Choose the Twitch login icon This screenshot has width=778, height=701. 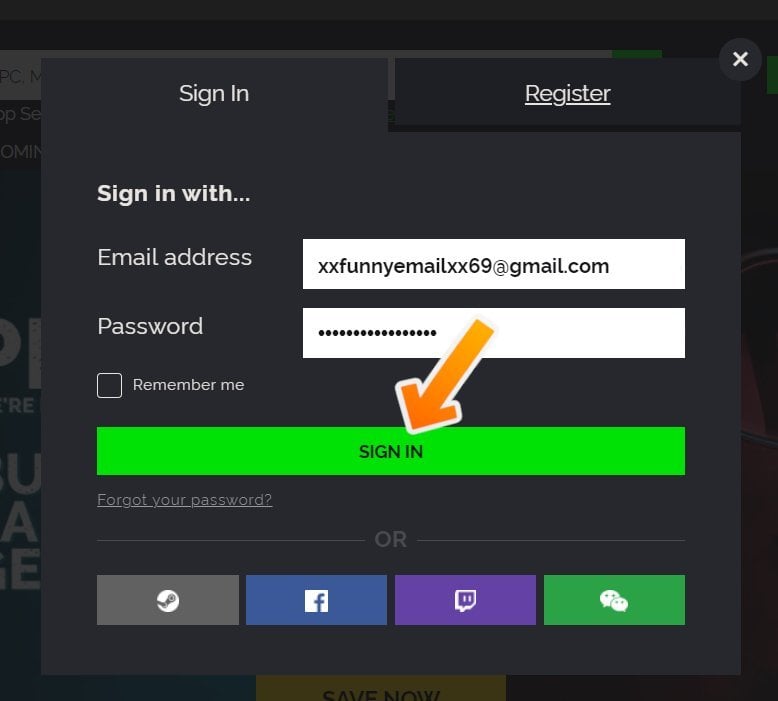pyautogui.click(x=465, y=600)
